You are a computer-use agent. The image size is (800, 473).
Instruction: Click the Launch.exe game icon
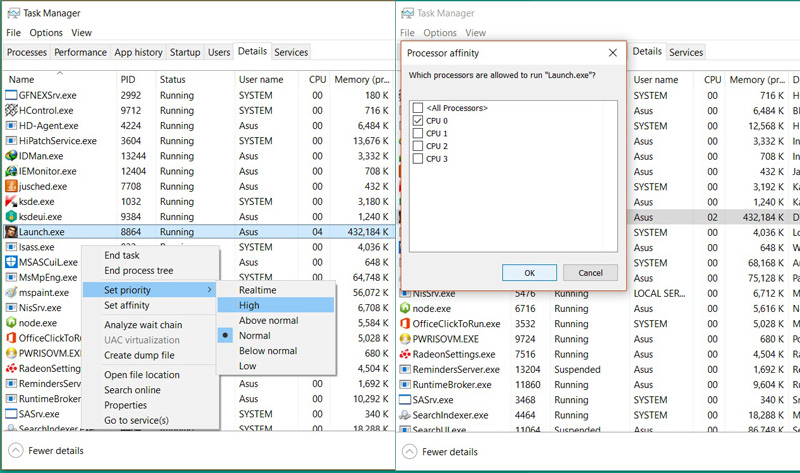(x=11, y=232)
